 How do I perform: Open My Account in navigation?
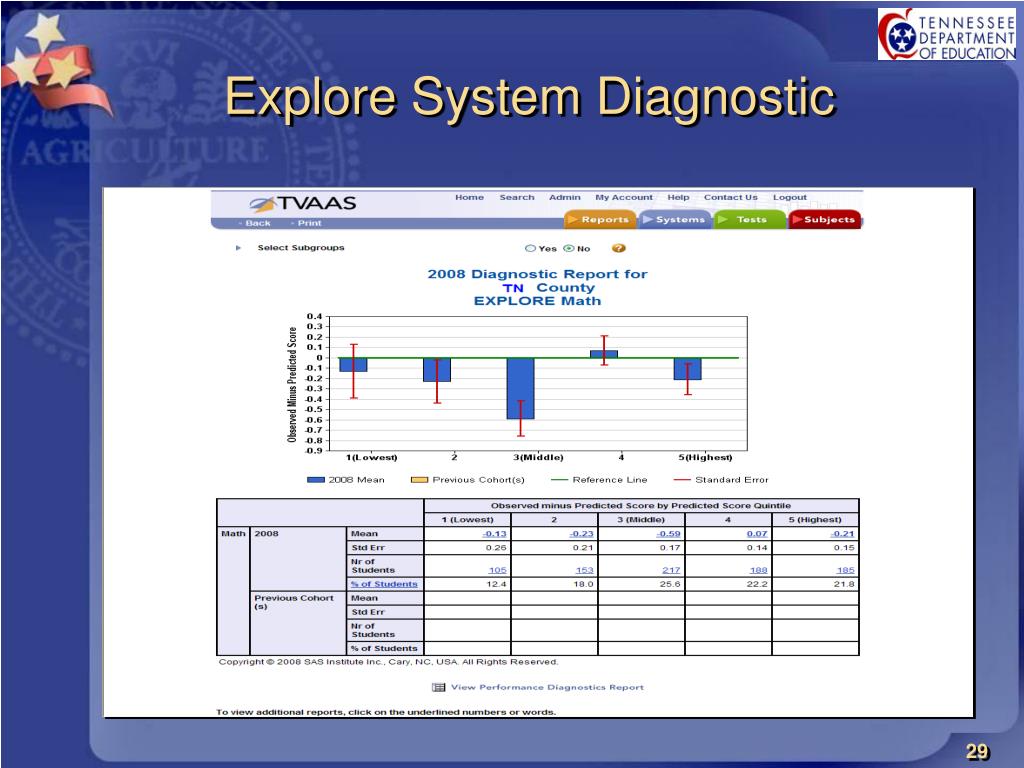624,197
